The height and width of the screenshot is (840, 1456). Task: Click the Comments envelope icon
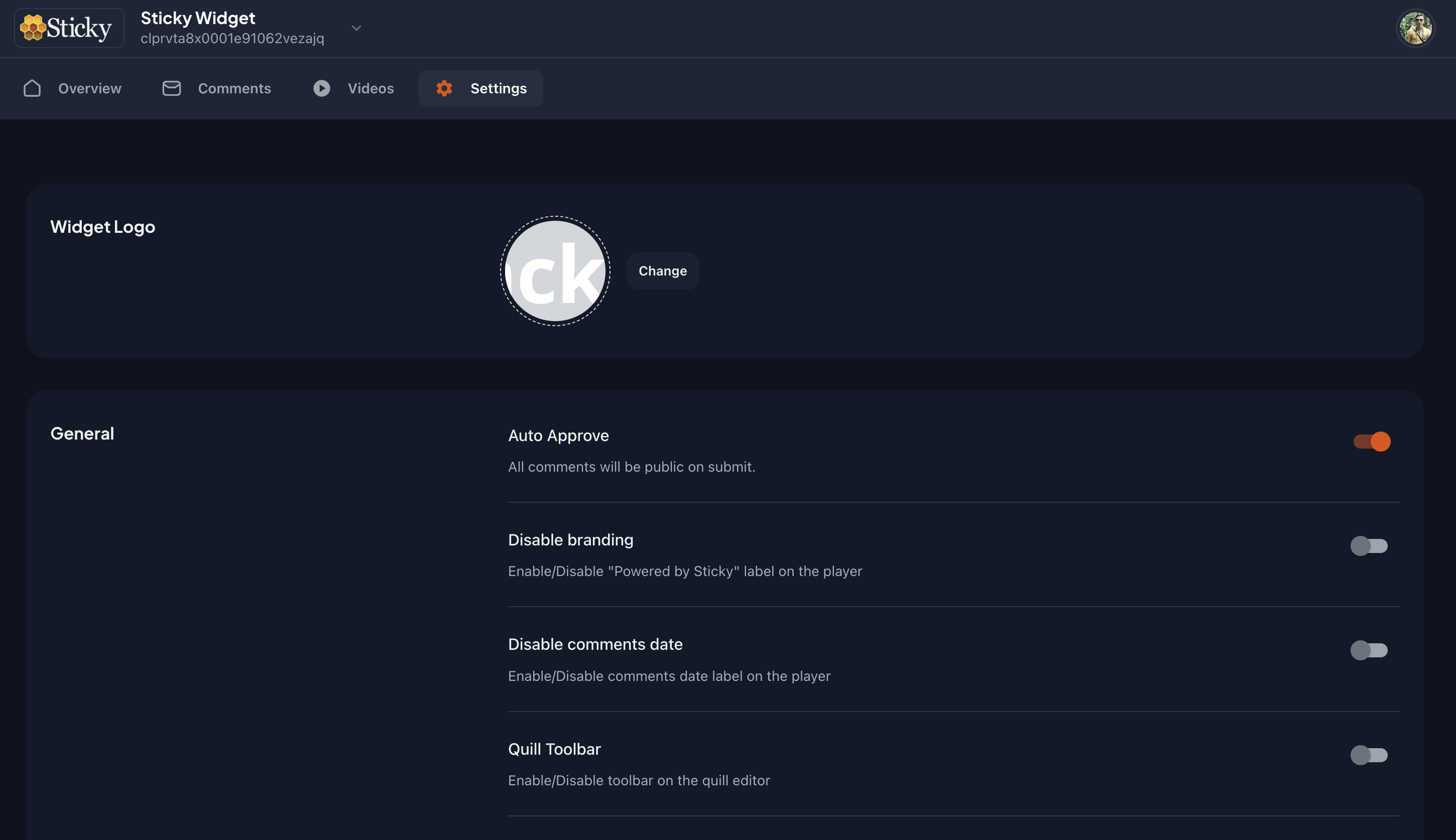coord(171,88)
